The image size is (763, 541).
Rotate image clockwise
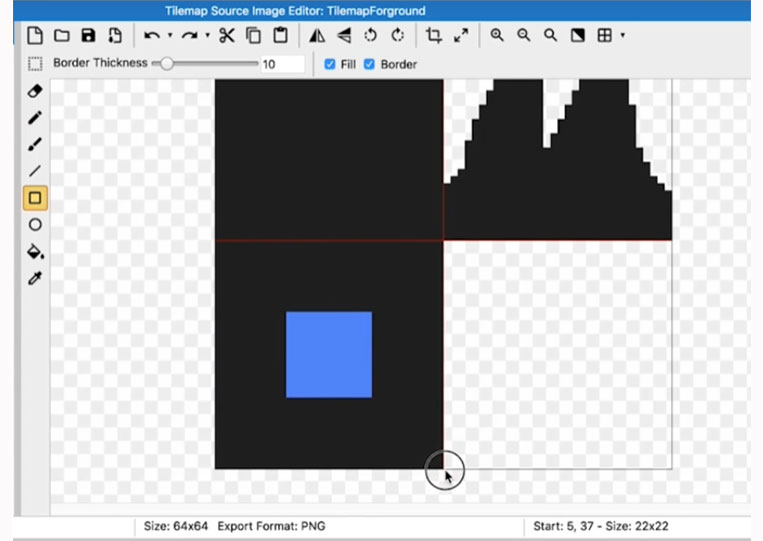point(398,36)
